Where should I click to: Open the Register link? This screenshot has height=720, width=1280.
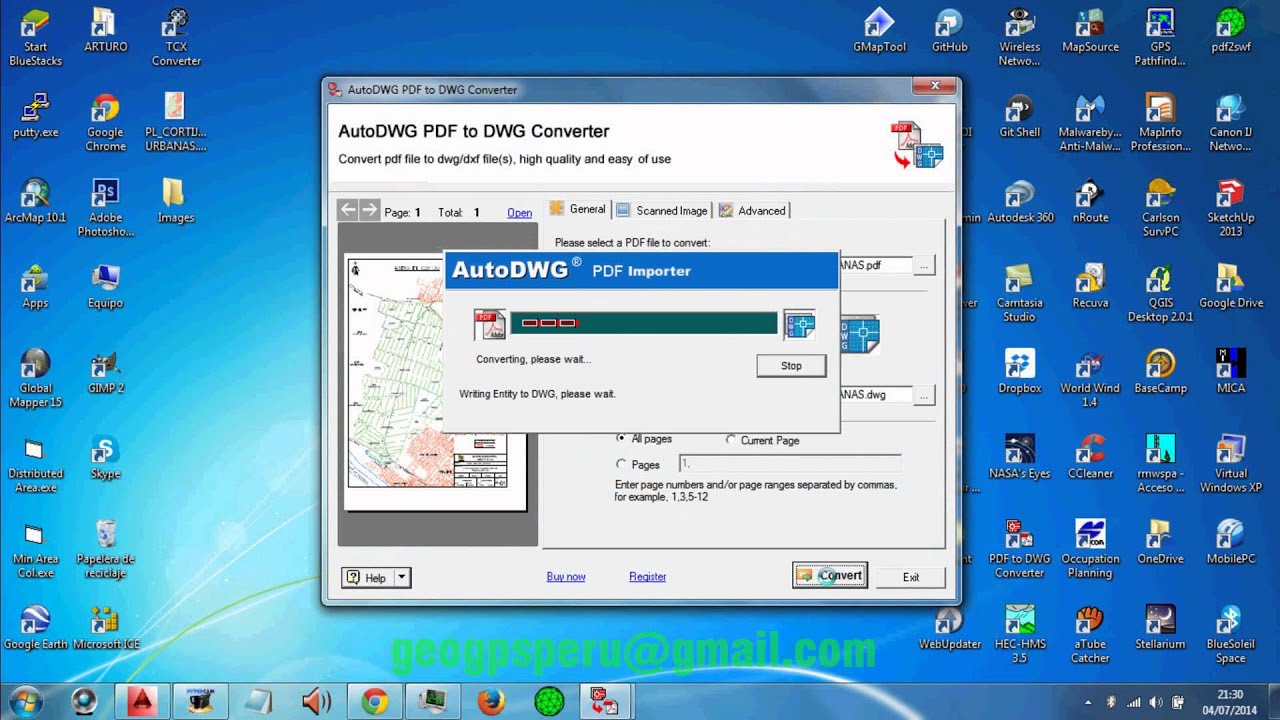tap(647, 577)
